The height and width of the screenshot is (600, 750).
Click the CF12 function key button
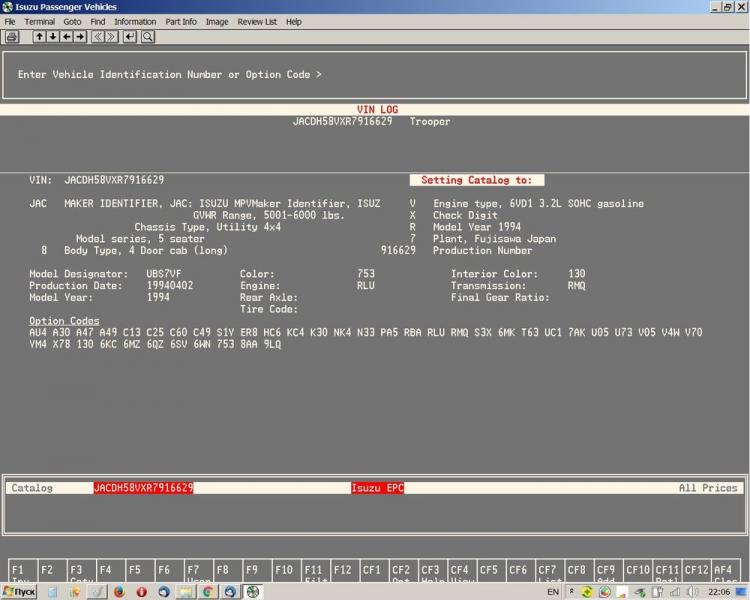click(696, 570)
